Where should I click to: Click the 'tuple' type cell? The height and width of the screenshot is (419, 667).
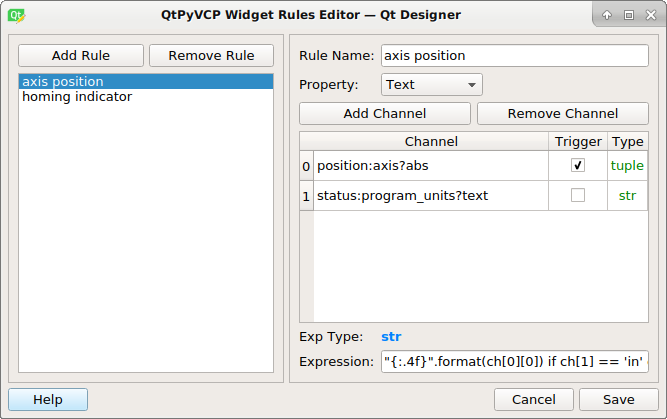coord(627,165)
